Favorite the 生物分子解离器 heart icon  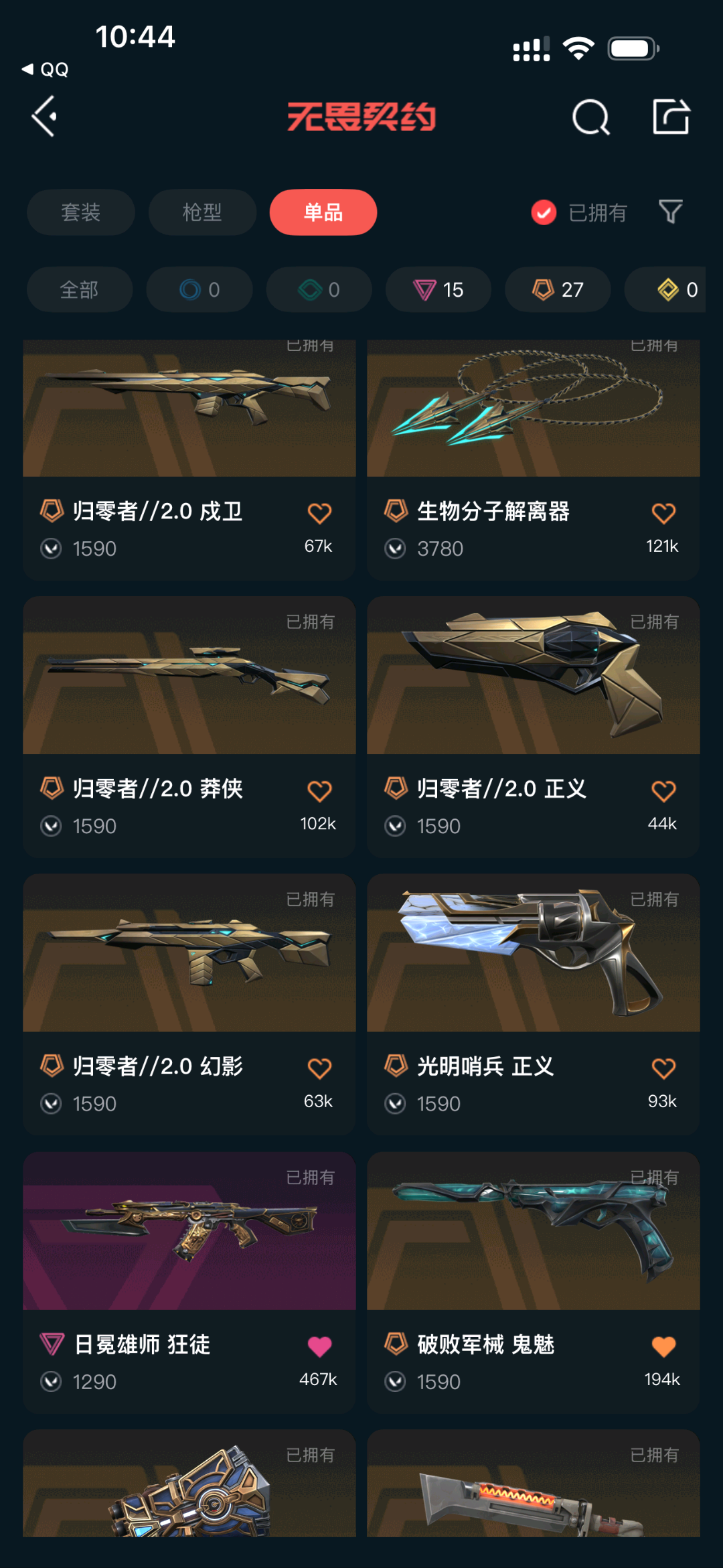click(x=663, y=513)
